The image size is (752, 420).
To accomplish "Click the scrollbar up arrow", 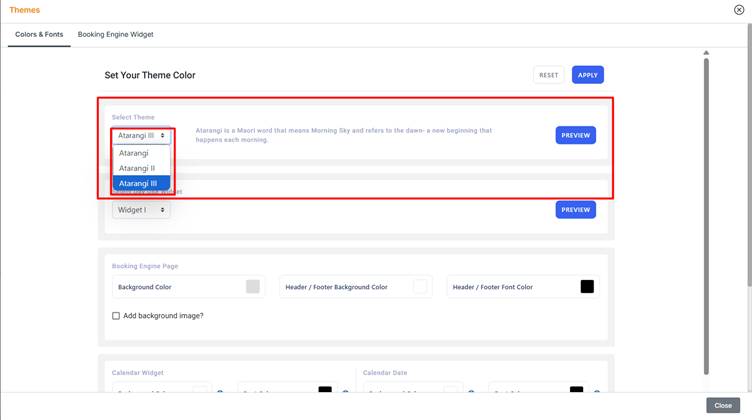I will pyautogui.click(x=706, y=52).
